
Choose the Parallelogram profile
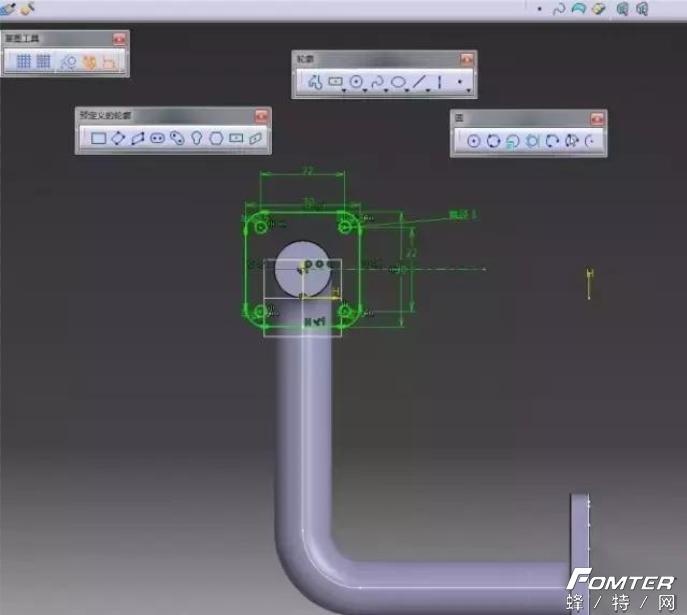(138, 138)
